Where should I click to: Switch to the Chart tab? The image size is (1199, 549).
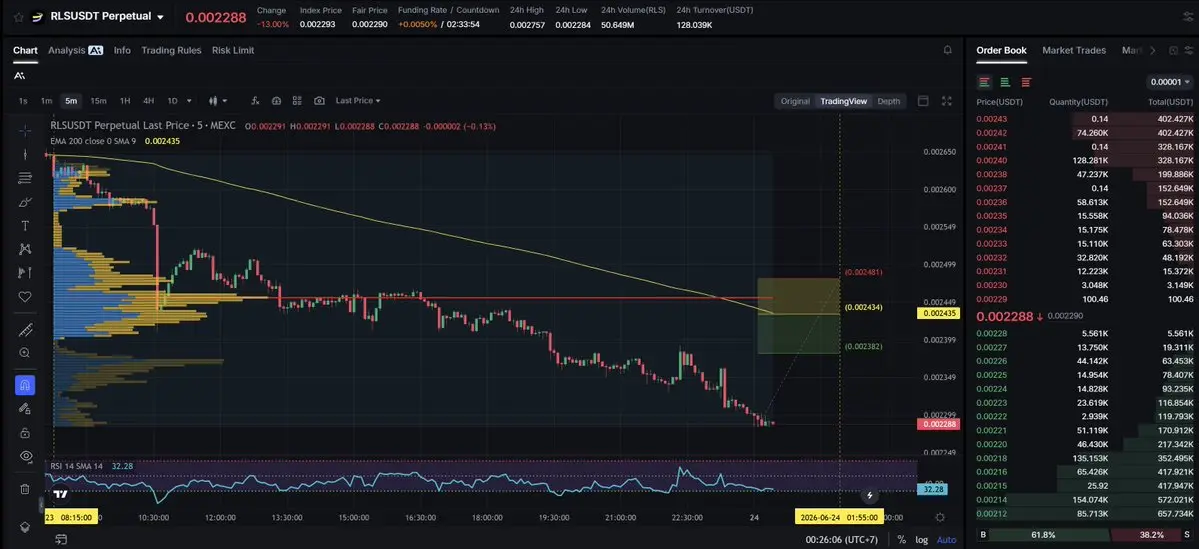click(x=25, y=50)
